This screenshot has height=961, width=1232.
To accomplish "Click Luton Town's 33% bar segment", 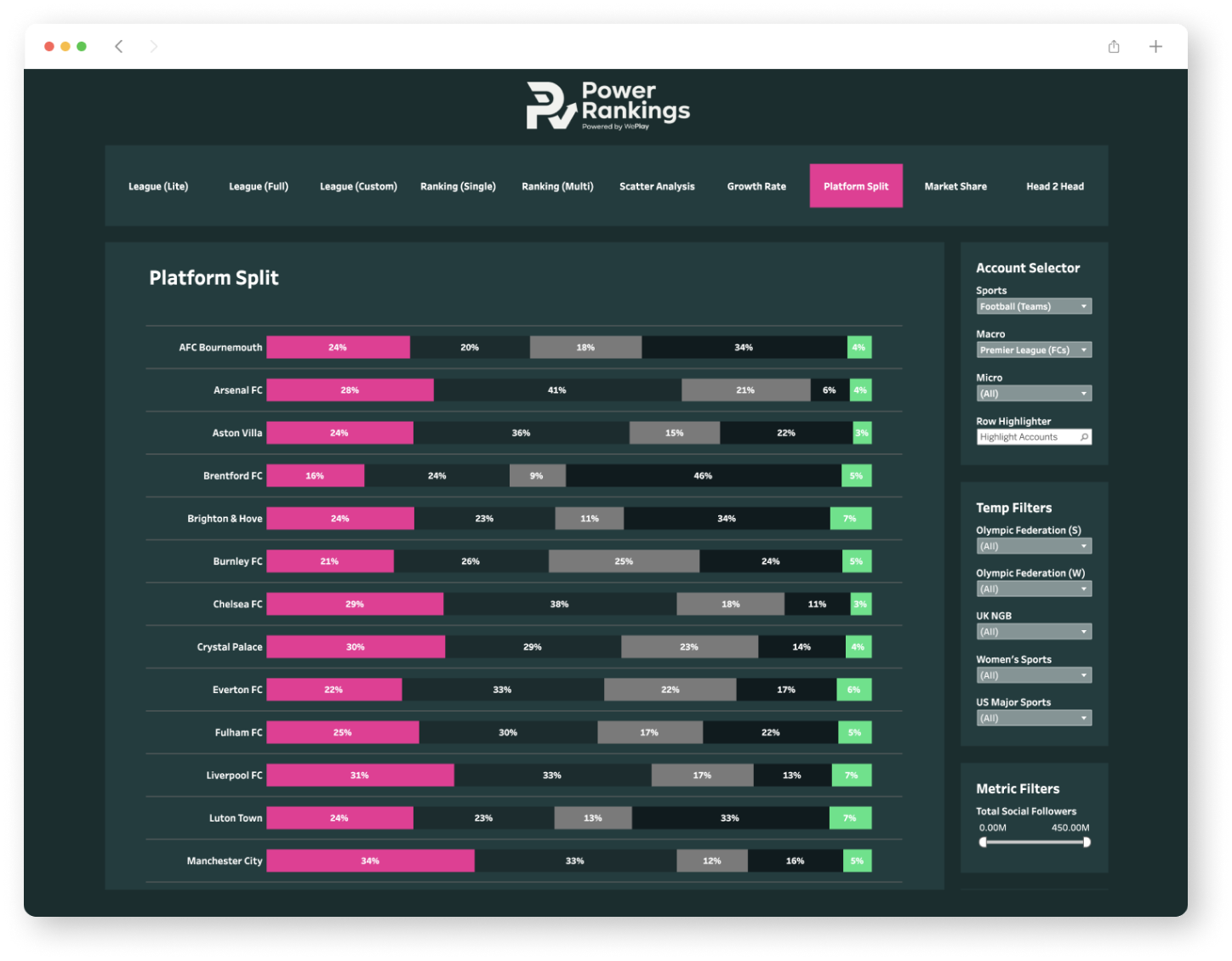I will [x=730, y=818].
